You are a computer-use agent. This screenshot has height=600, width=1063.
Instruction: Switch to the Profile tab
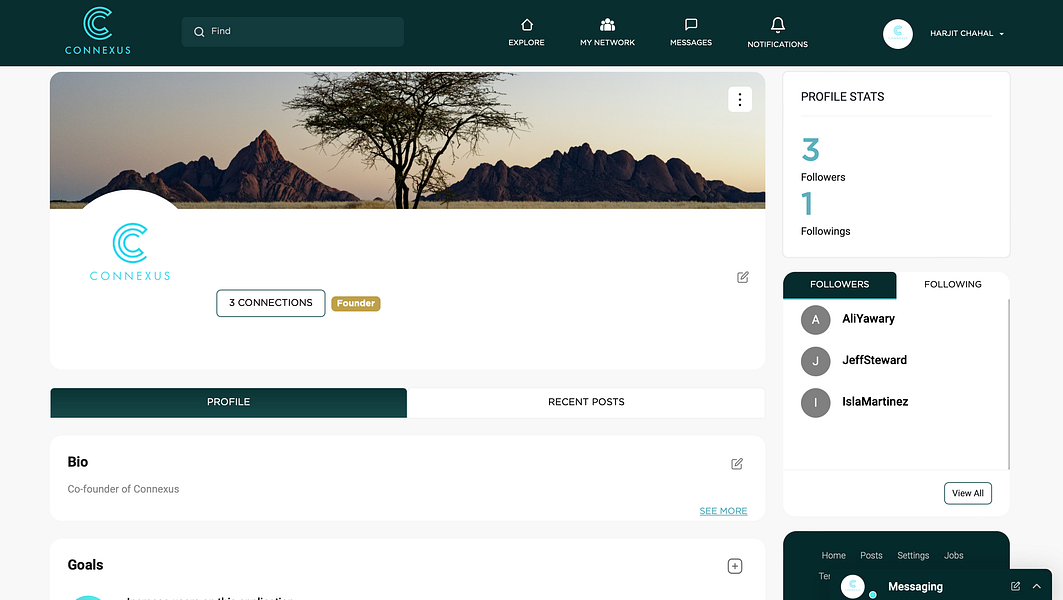pyautogui.click(x=228, y=402)
